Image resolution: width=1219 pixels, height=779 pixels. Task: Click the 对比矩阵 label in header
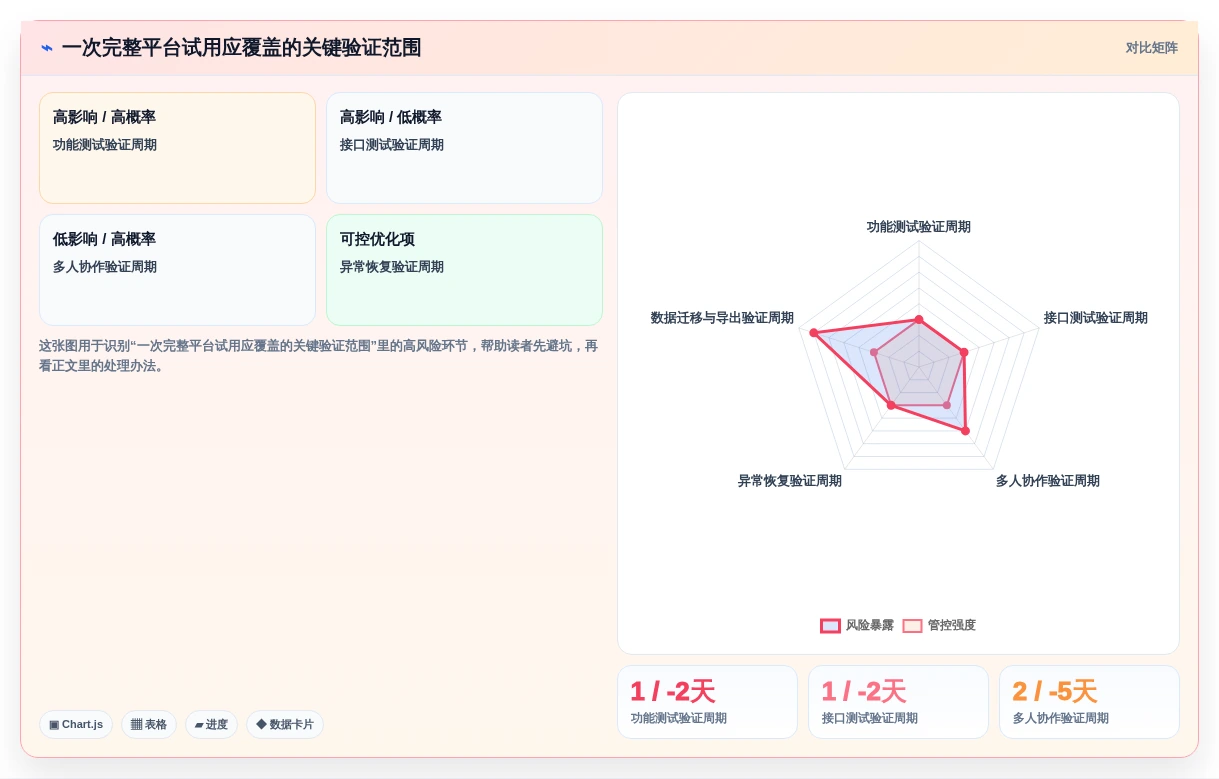point(1151,48)
